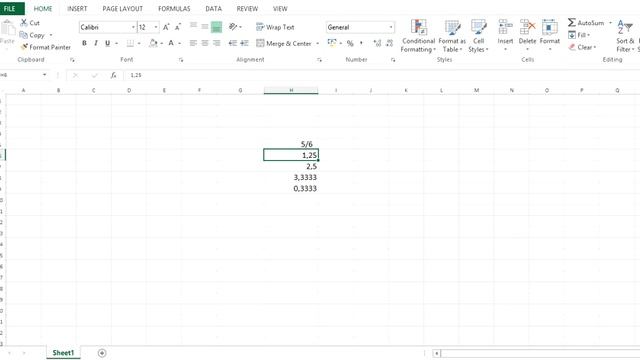Select the cell containing 5/6

(291, 144)
